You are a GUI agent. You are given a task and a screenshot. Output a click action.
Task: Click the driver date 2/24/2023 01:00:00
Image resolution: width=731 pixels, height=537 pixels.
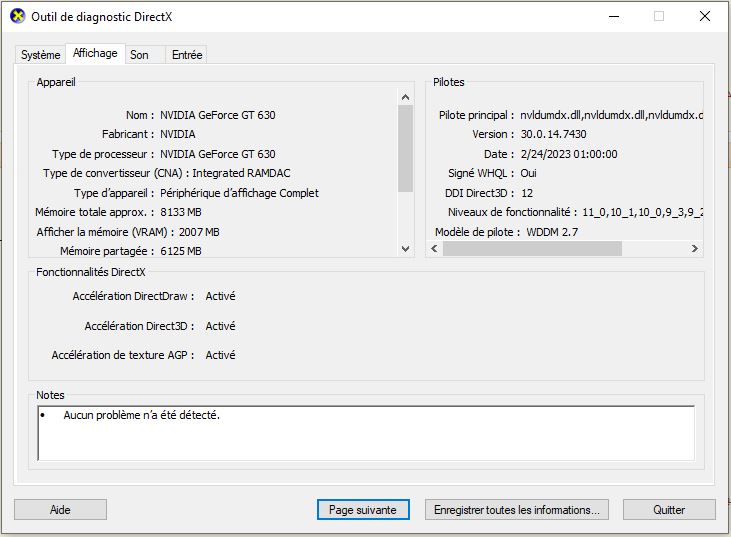click(569, 154)
